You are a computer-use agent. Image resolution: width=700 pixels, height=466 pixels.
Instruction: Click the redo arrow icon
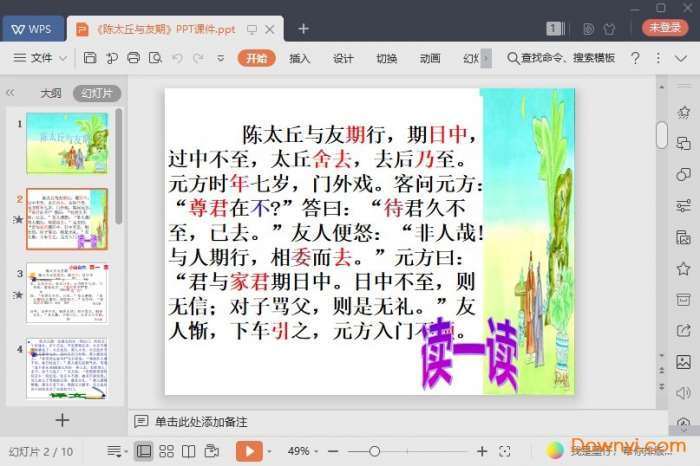tap(199, 58)
